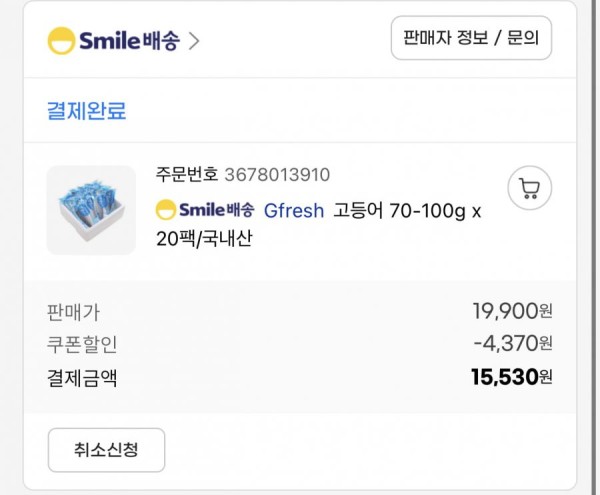
Task: Click the small Smile face badge in product title
Action: pyautogui.click(x=166, y=210)
